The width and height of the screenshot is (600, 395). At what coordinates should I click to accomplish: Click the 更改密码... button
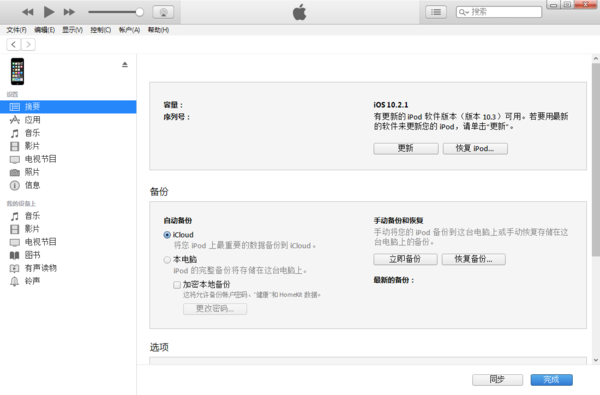pos(215,309)
